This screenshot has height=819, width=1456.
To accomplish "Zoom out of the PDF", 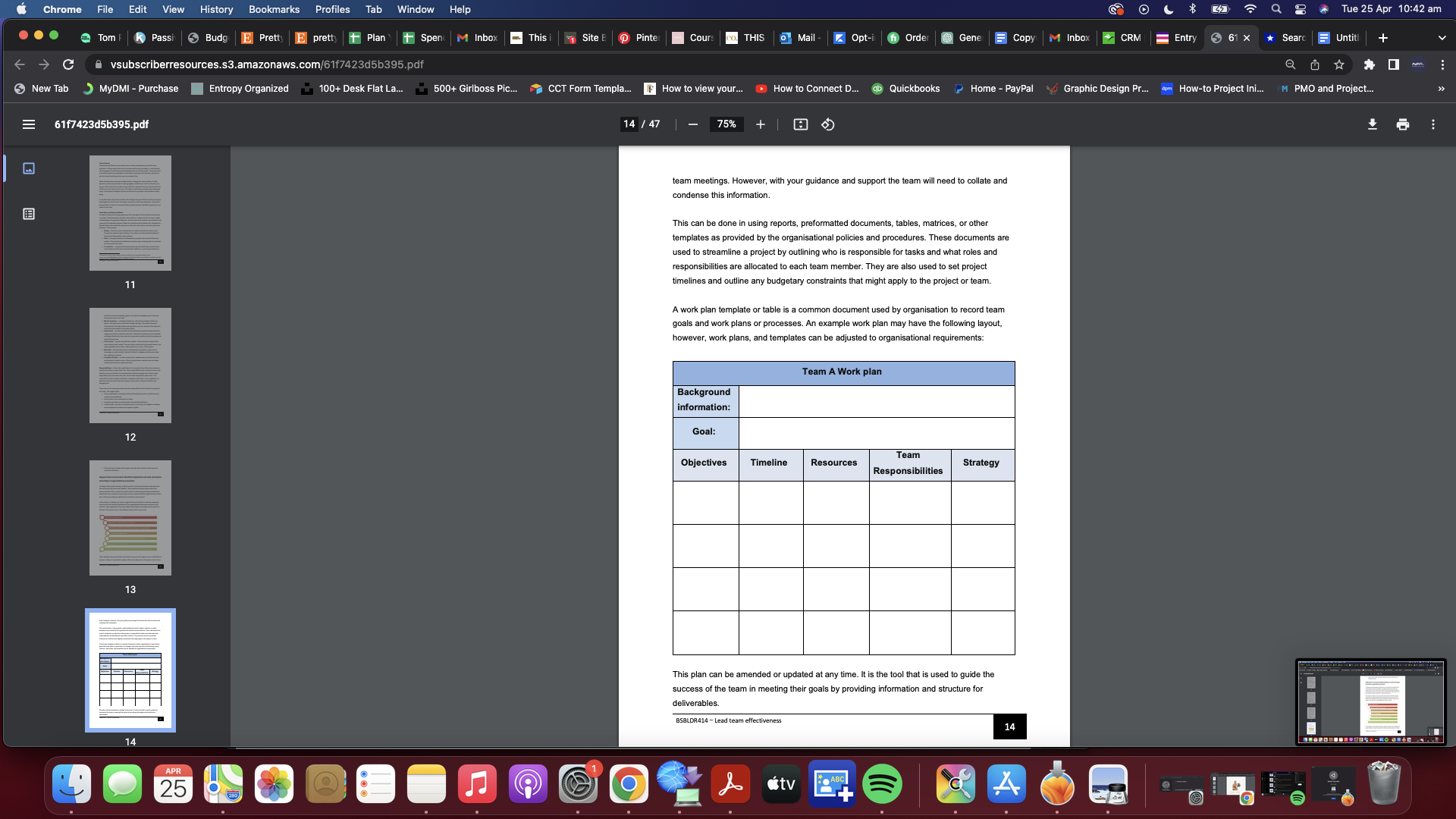I will [x=692, y=124].
